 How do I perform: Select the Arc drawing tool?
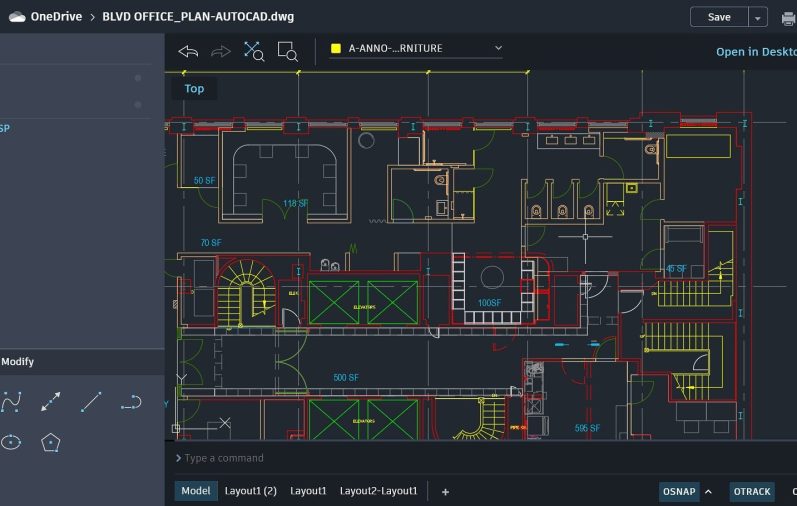coord(131,402)
